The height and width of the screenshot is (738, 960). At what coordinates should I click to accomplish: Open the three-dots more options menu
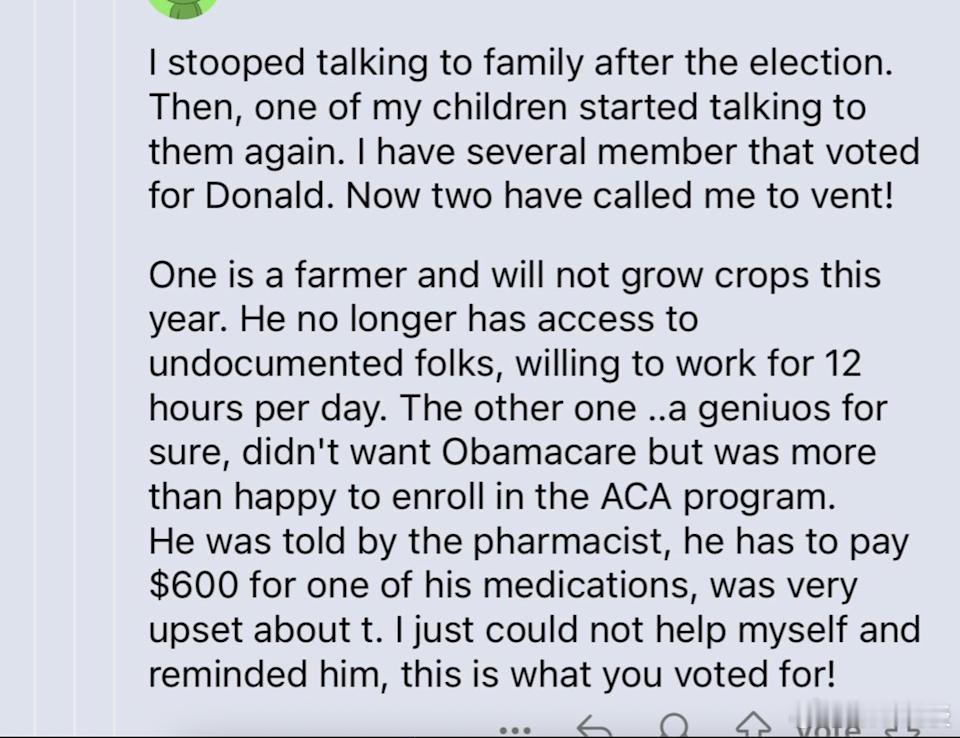(515, 730)
